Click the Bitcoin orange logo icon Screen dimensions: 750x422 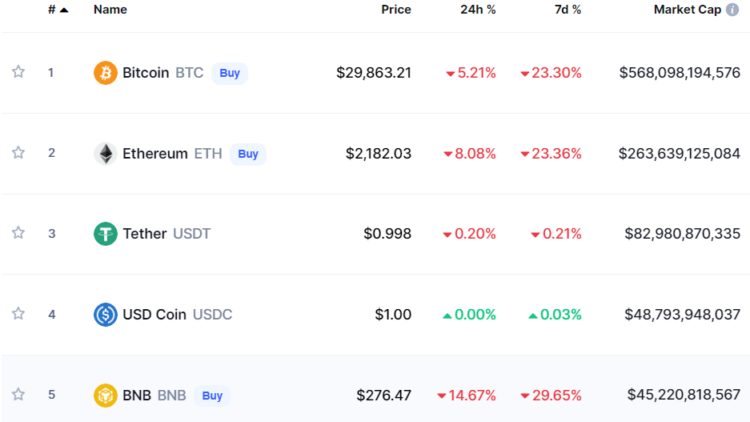click(105, 73)
